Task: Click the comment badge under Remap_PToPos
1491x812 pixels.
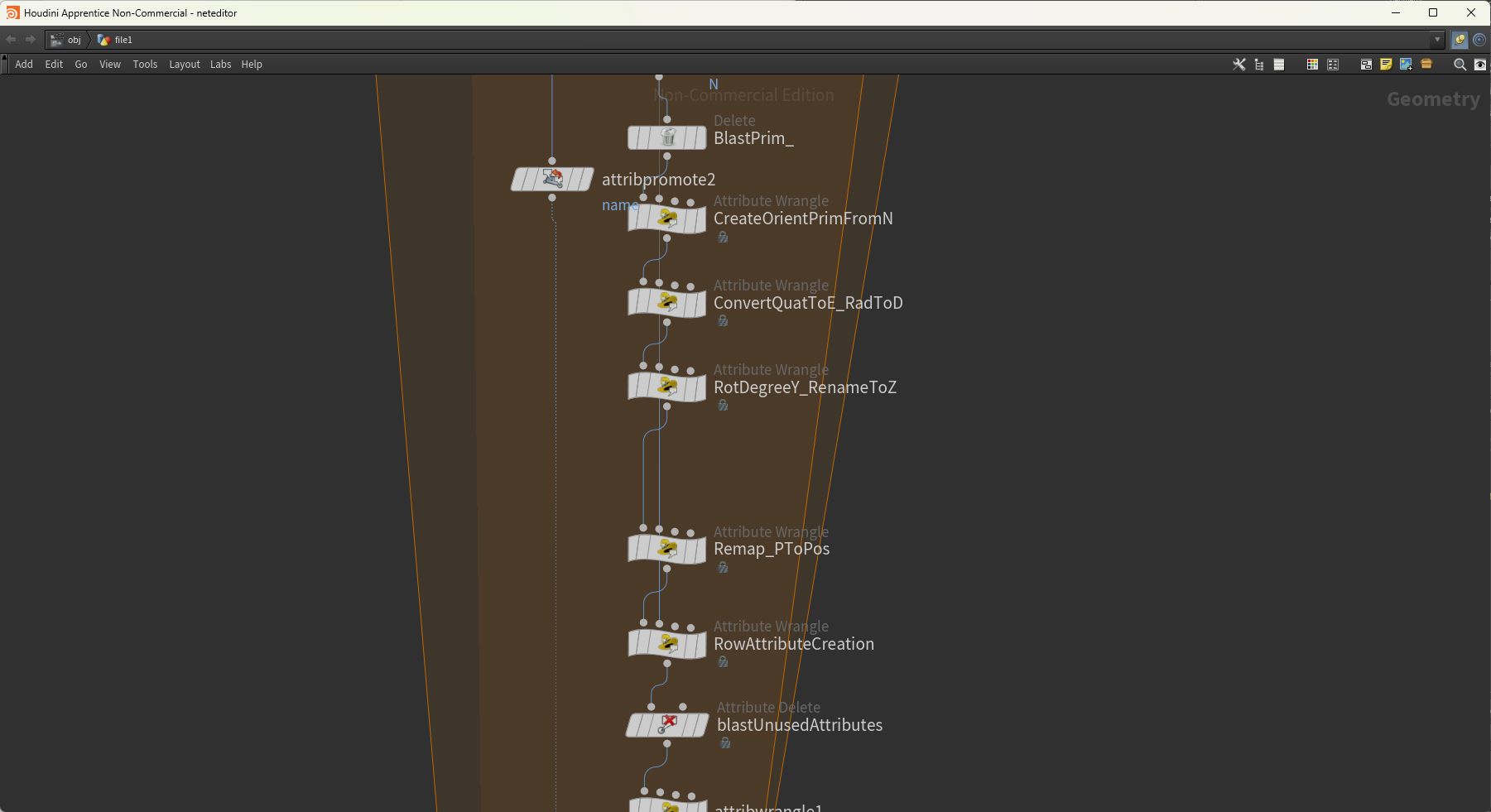Action: [723, 568]
